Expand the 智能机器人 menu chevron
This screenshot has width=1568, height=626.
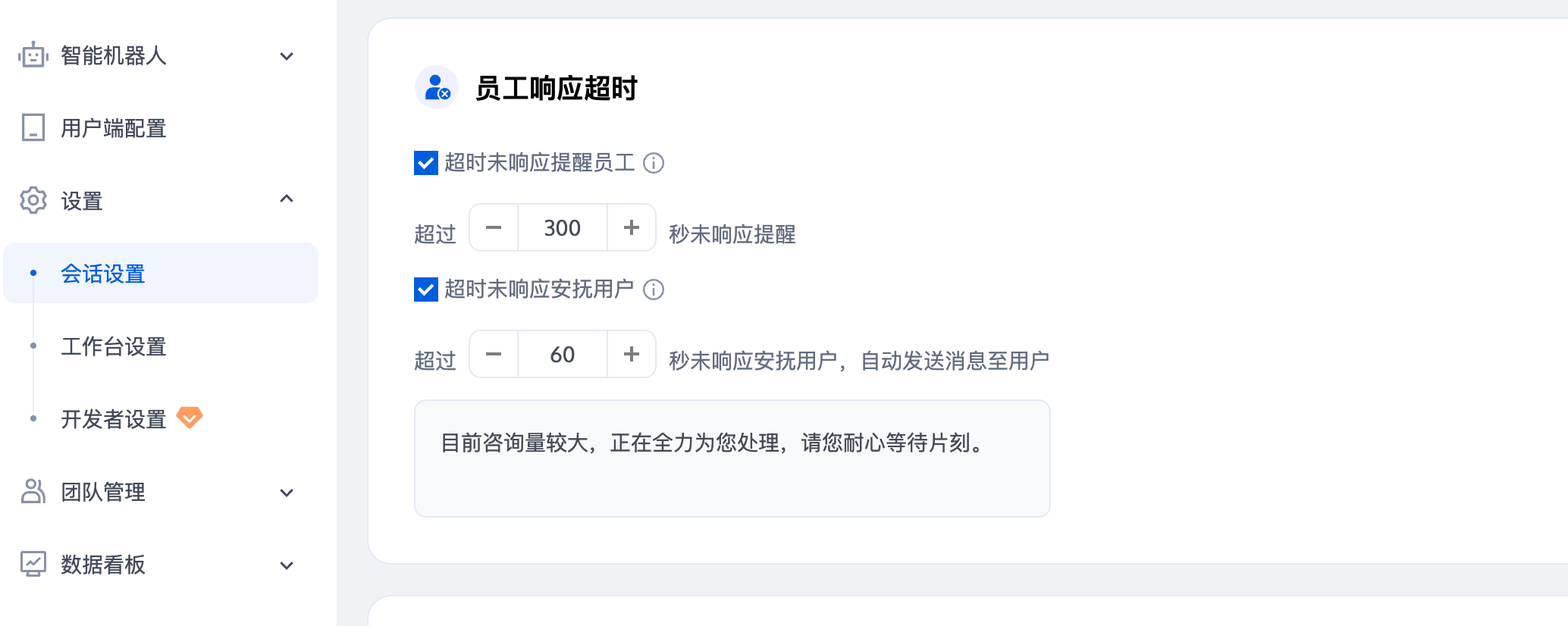(x=287, y=56)
